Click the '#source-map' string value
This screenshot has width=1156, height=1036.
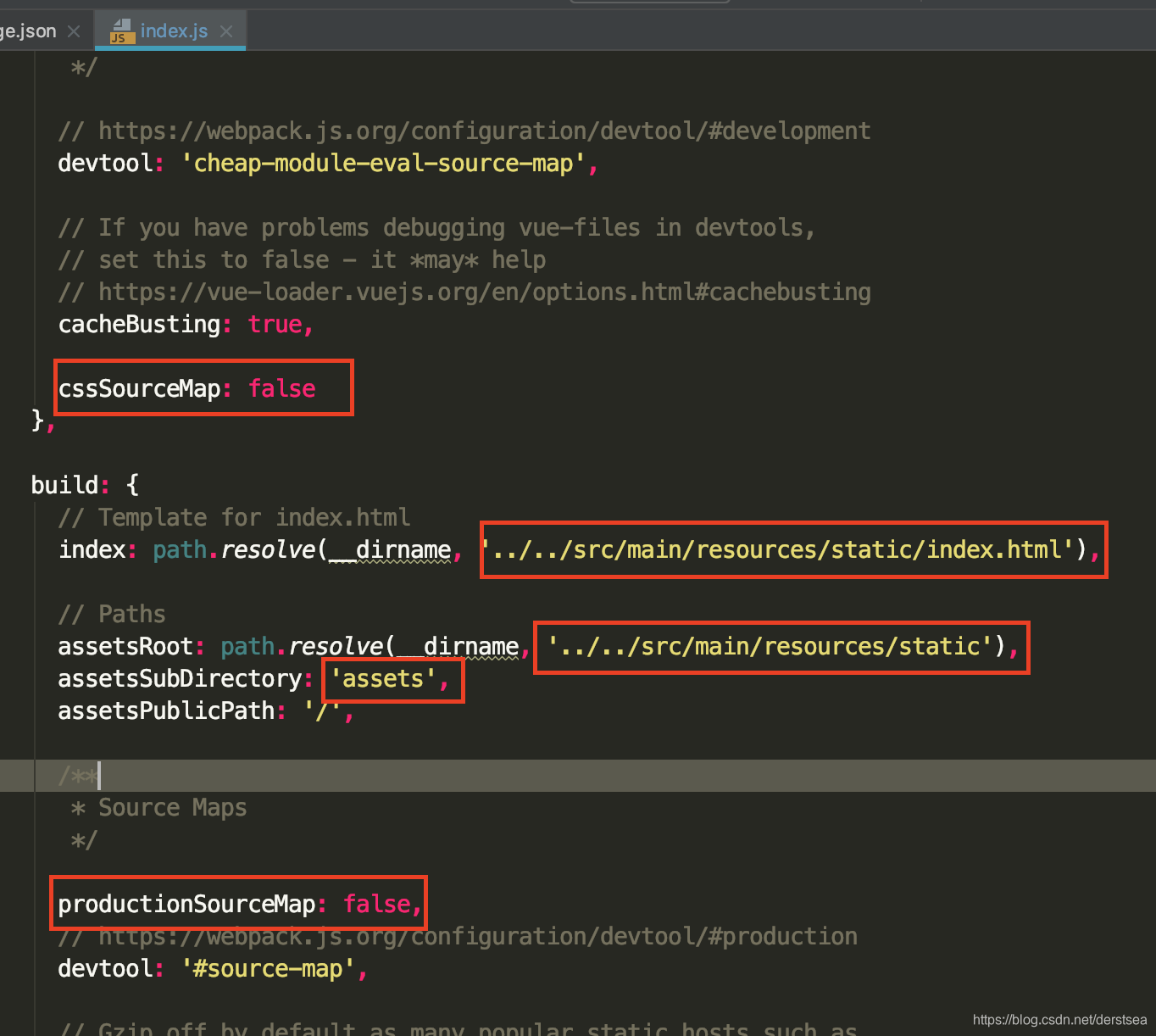pos(268,968)
